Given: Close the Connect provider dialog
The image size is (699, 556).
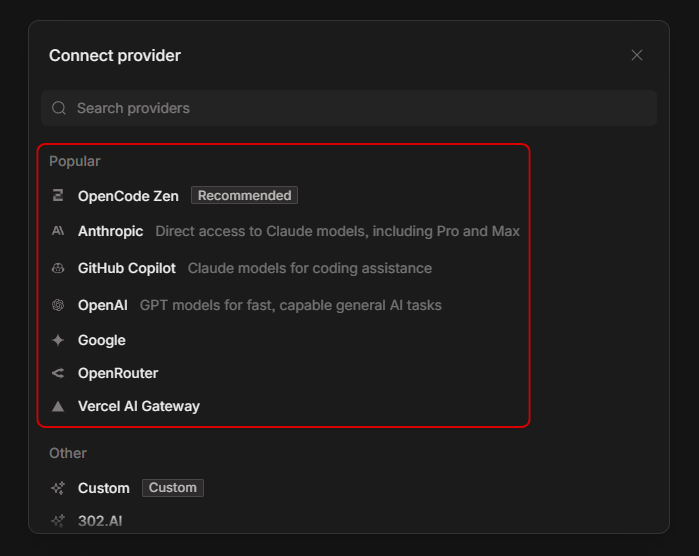Looking at the screenshot, I should (x=637, y=55).
